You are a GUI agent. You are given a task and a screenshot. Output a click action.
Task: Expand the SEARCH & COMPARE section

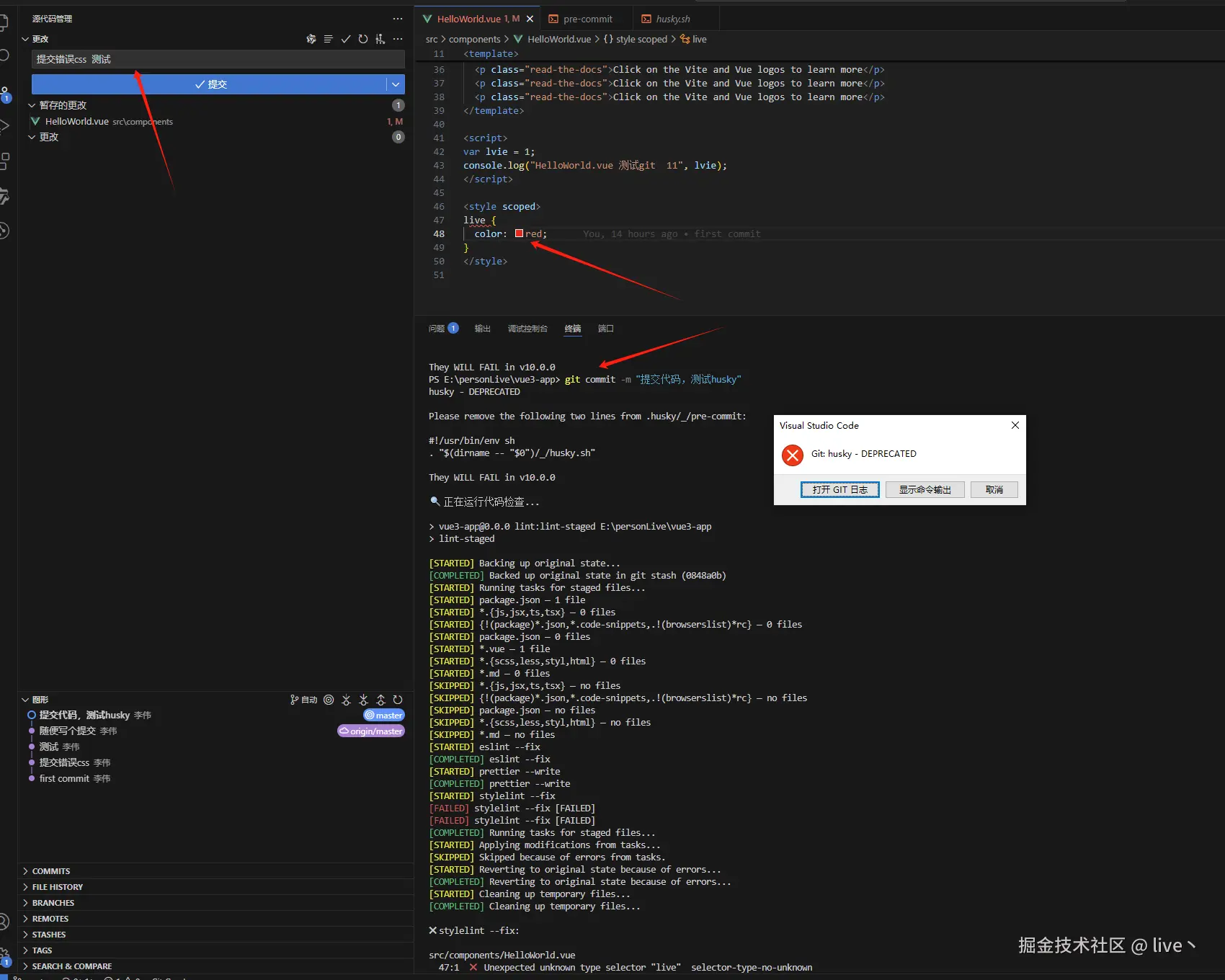tap(216, 966)
